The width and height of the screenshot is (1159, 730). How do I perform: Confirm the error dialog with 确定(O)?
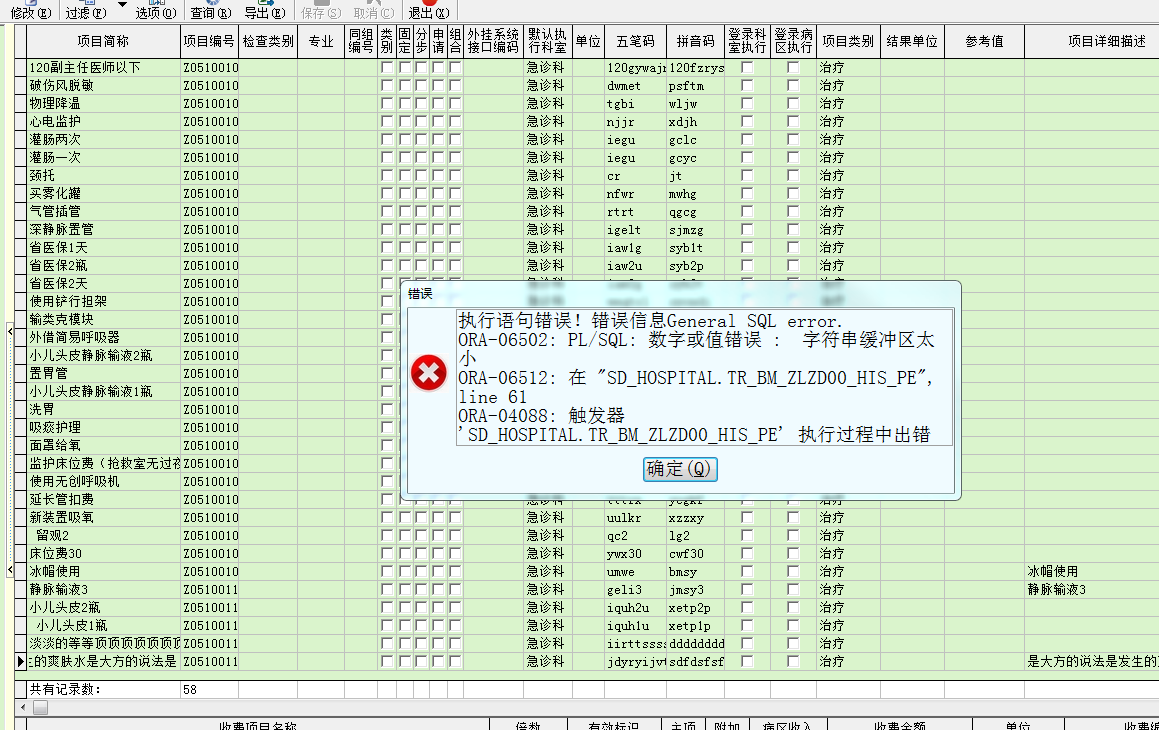(680, 469)
